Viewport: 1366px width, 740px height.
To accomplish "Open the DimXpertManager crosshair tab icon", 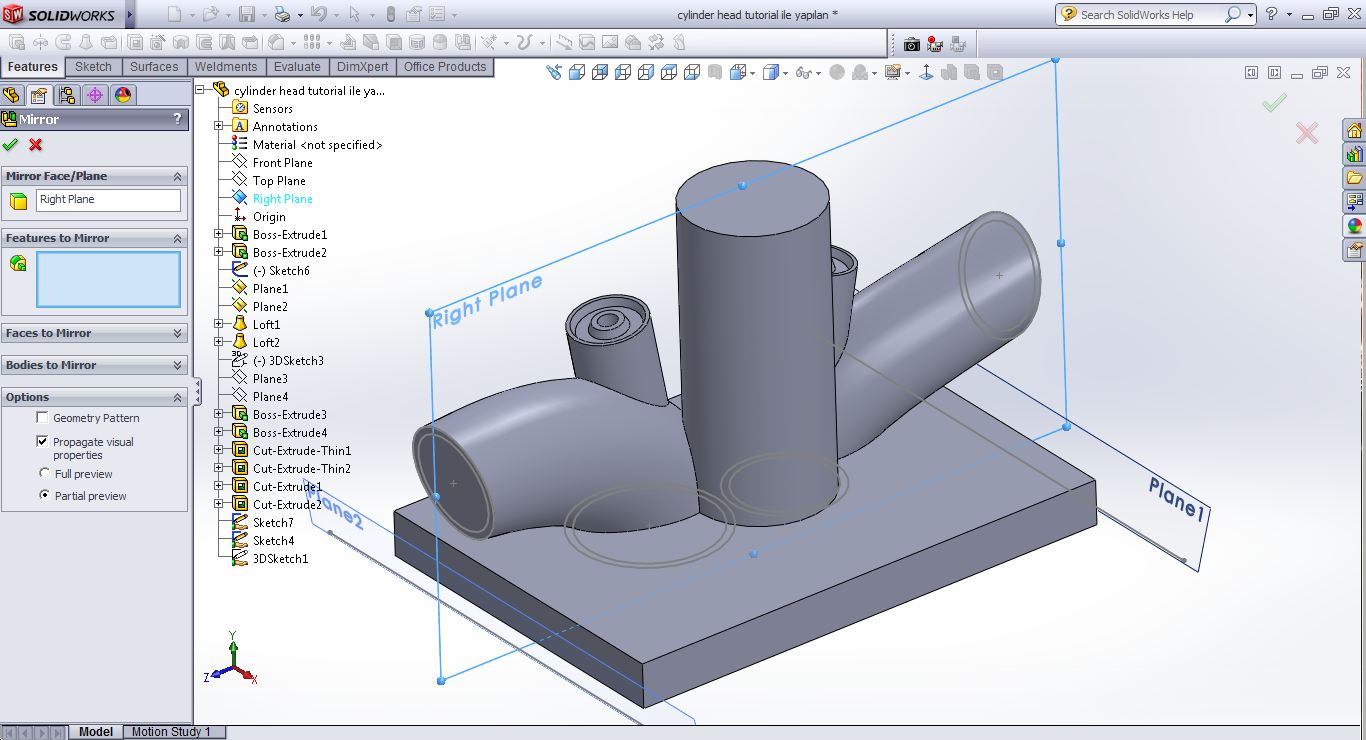I will click(x=95, y=95).
